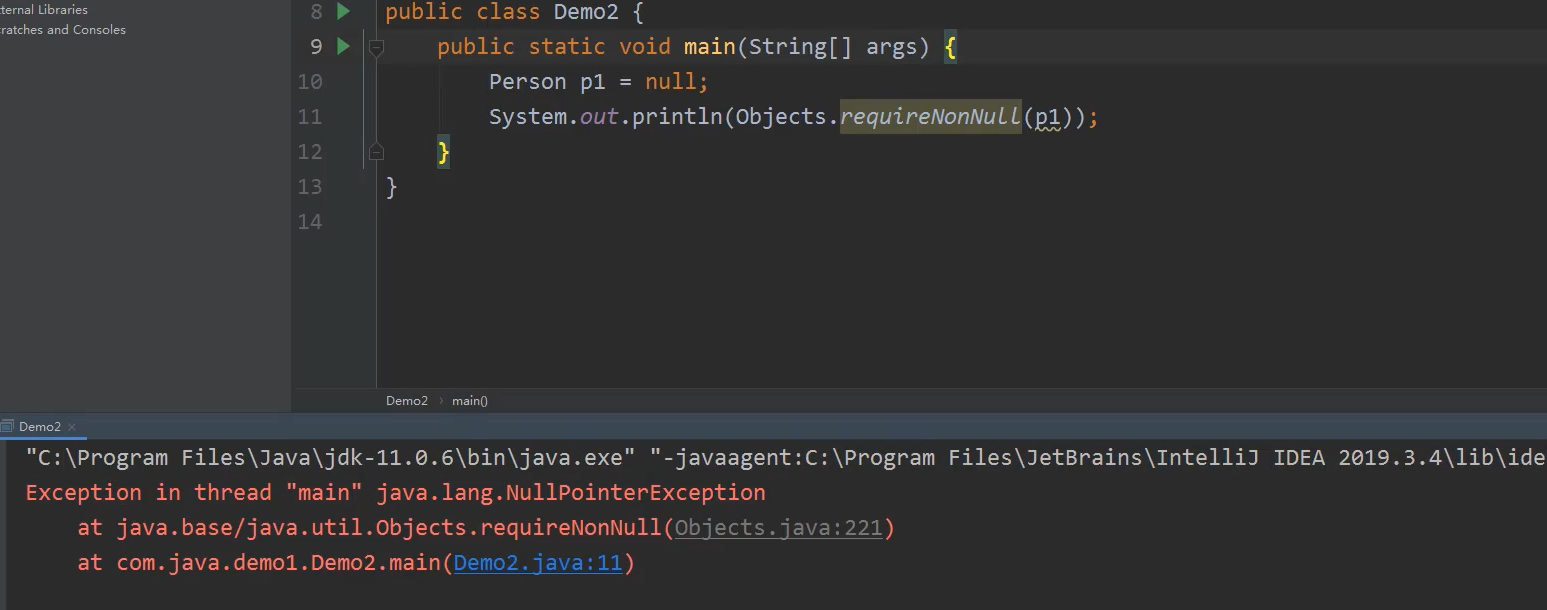This screenshot has width=1547, height=610.
Task: Place cursor on highlighted requireNonNull method call
Action: (x=930, y=117)
